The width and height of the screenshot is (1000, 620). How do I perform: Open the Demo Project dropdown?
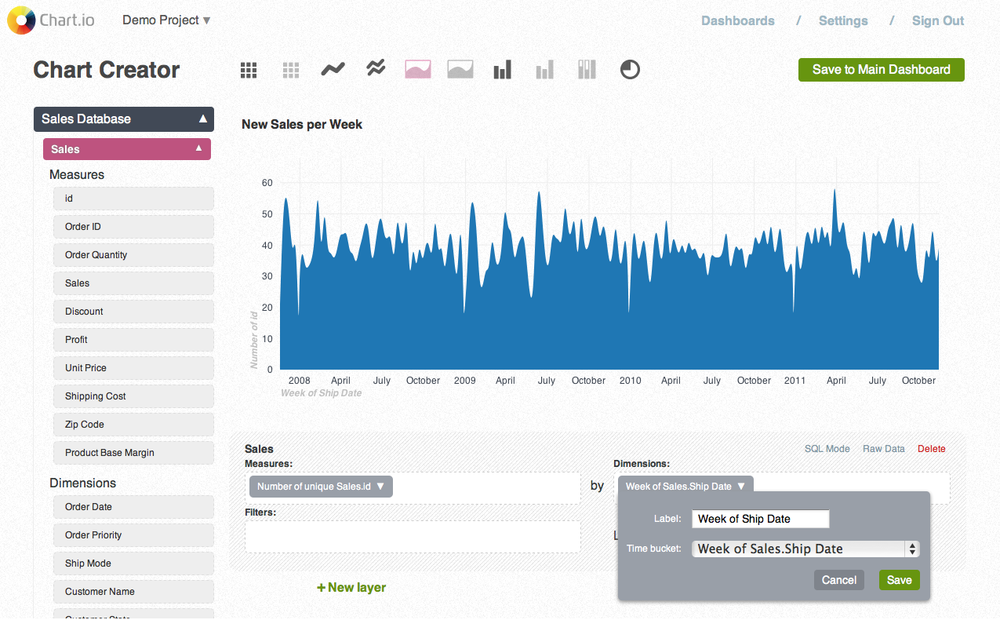click(166, 19)
